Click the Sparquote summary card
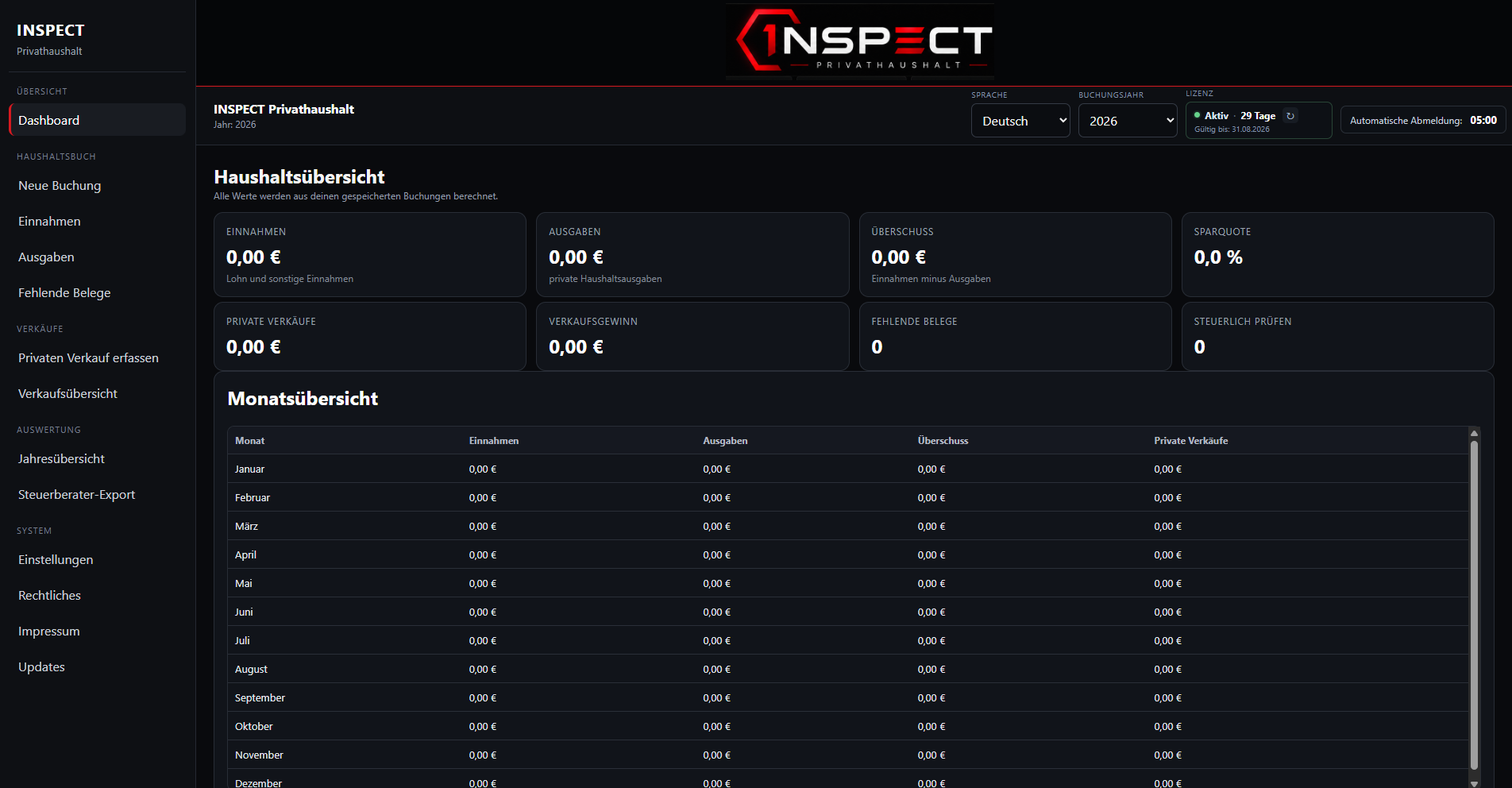The height and width of the screenshot is (788, 1512). (1337, 254)
